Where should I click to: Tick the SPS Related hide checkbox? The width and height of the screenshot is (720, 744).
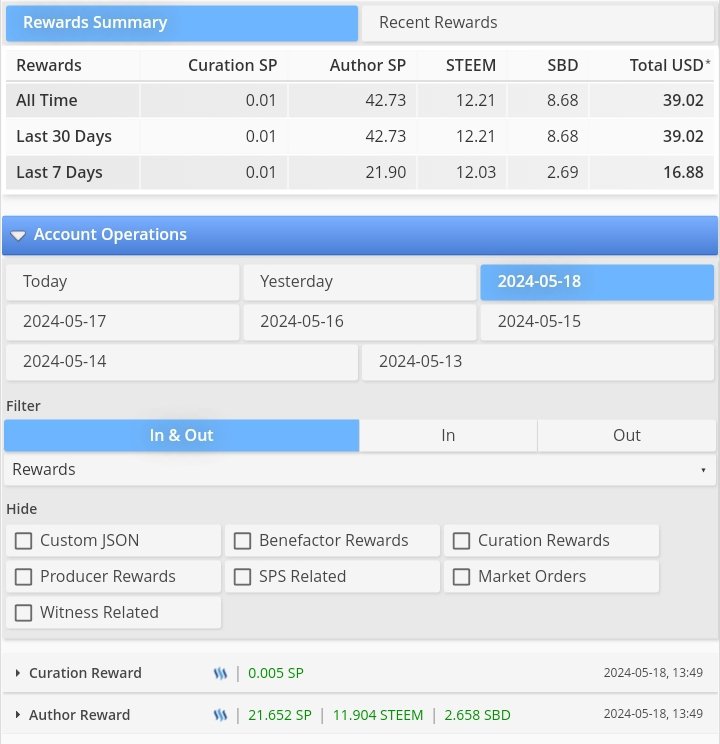point(243,577)
